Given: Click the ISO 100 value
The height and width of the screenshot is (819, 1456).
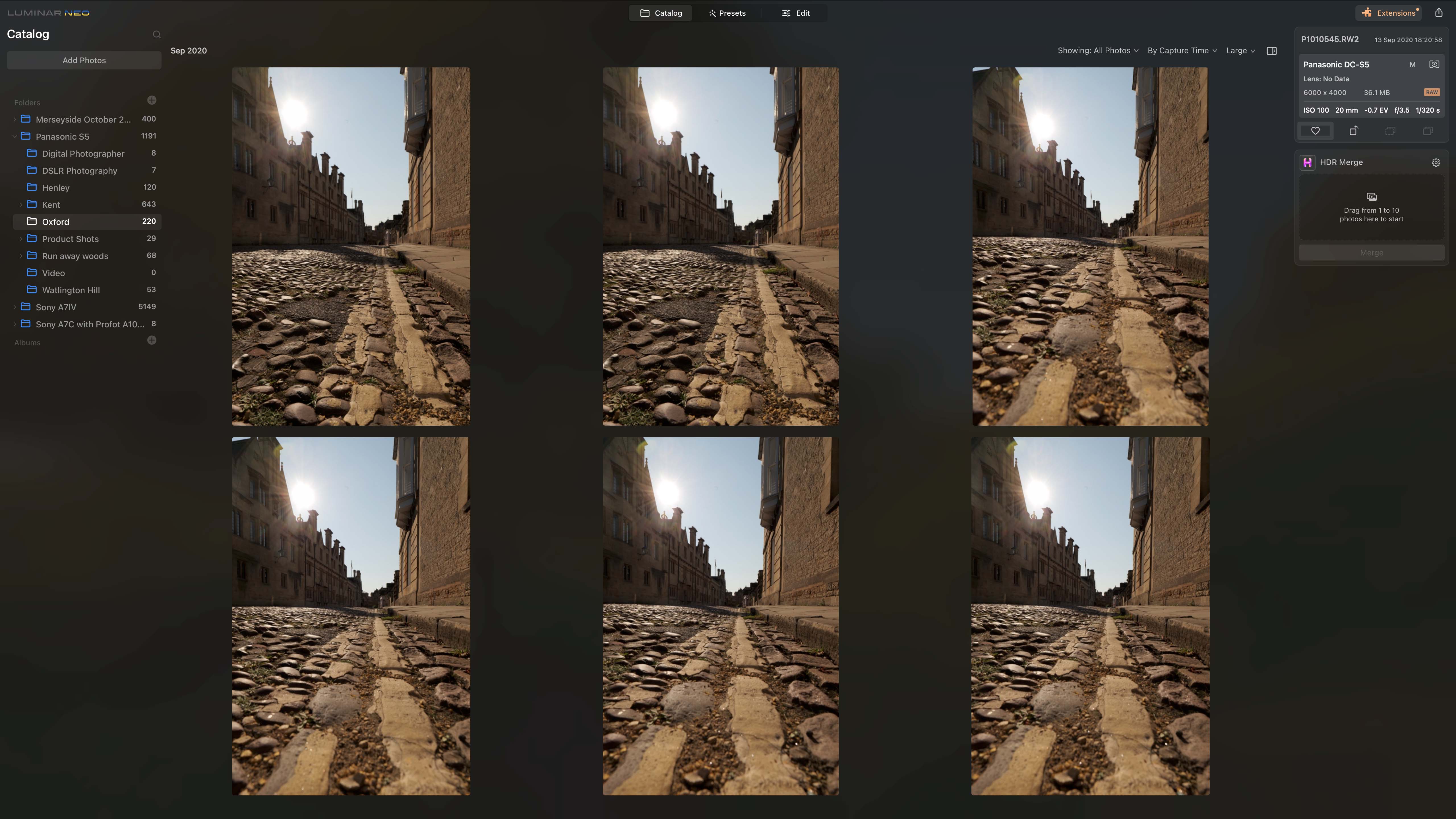Looking at the screenshot, I should click(1316, 110).
